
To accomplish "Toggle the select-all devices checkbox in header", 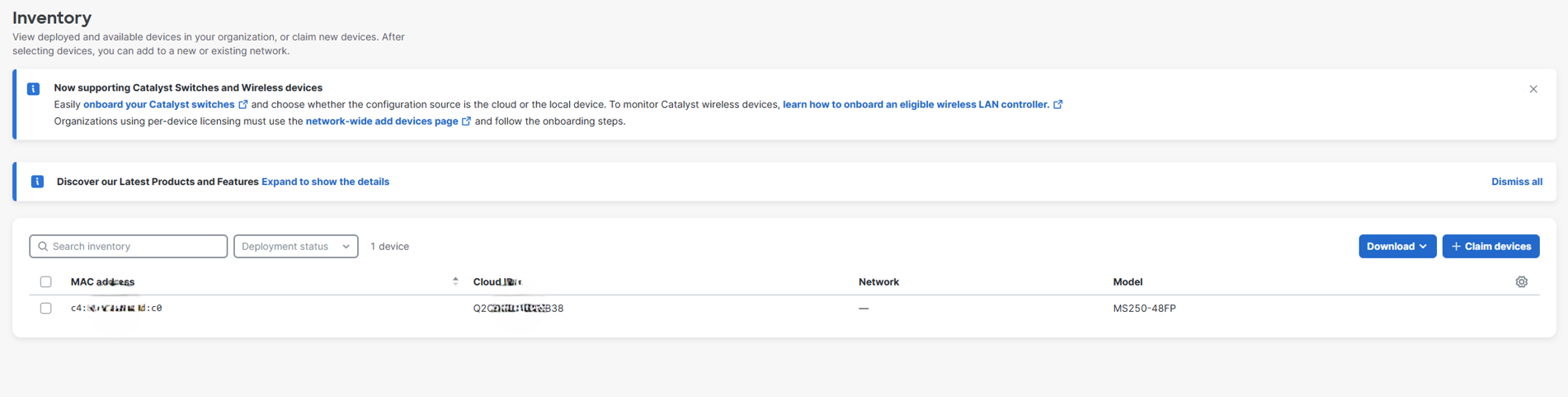I will tap(46, 282).
